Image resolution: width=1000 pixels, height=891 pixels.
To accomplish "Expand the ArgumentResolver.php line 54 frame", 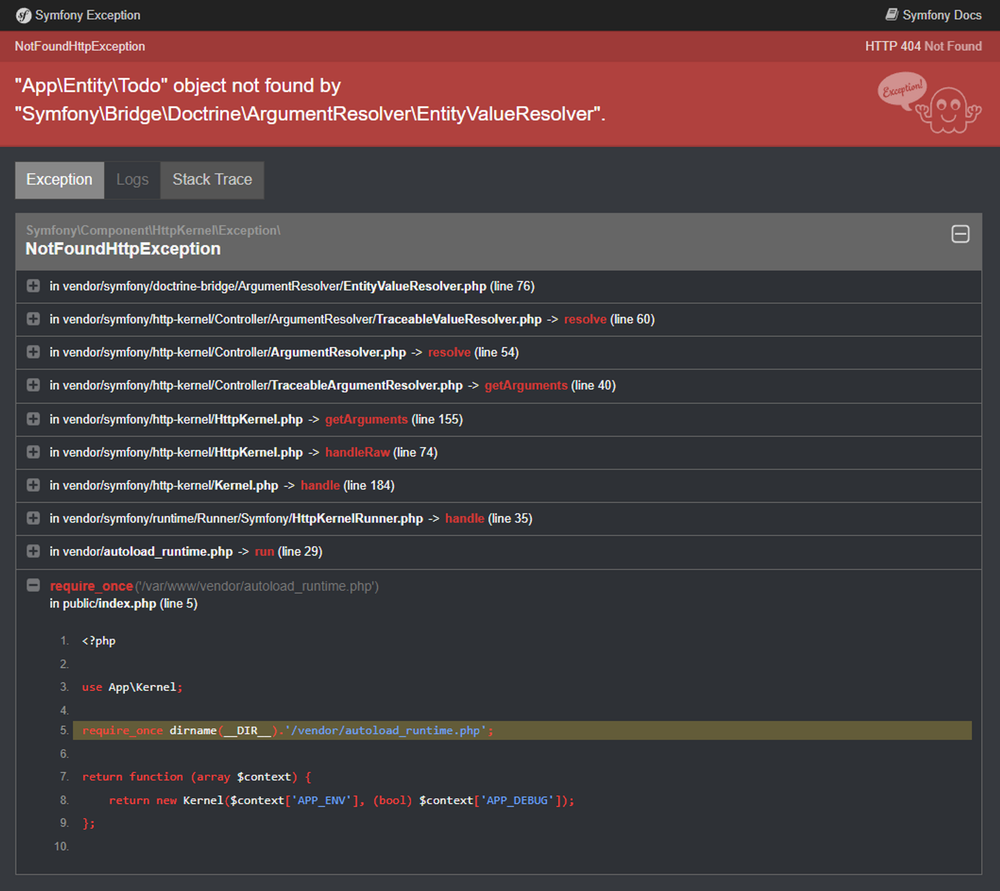I will pyautogui.click(x=35, y=352).
